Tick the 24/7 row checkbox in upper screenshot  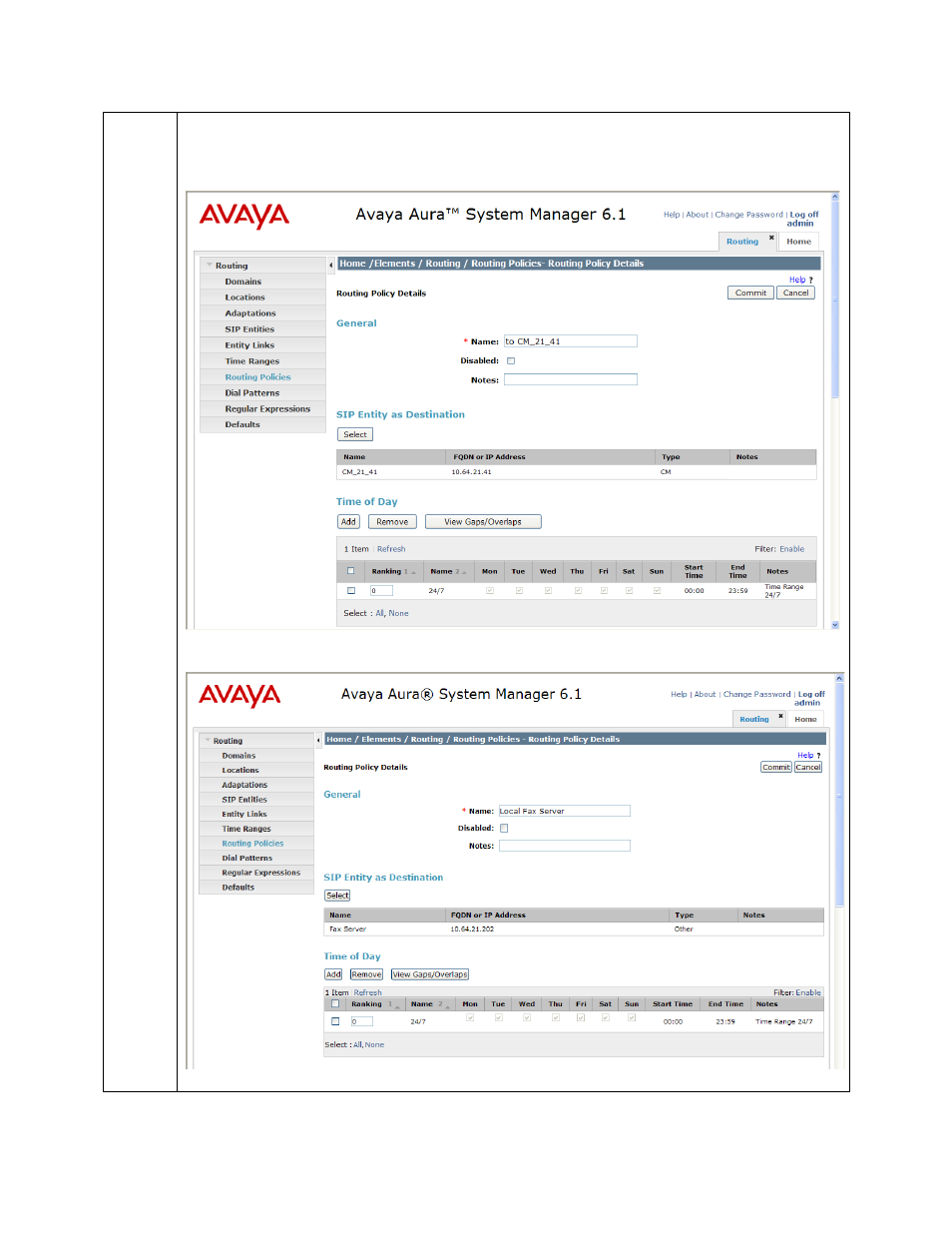[350, 591]
